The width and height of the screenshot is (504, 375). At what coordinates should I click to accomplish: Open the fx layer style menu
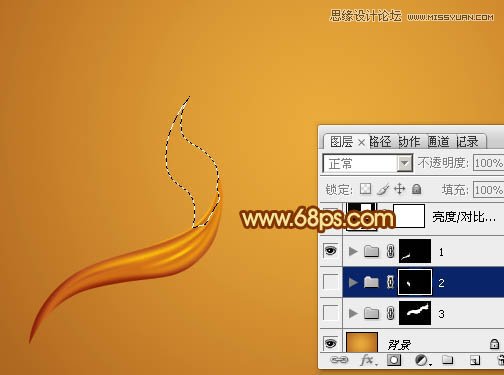(x=368, y=360)
